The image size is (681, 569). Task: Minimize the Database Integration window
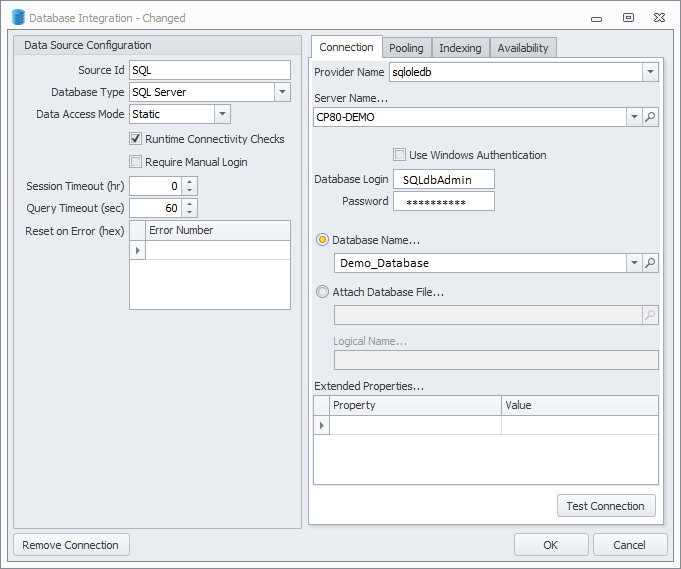click(x=596, y=19)
